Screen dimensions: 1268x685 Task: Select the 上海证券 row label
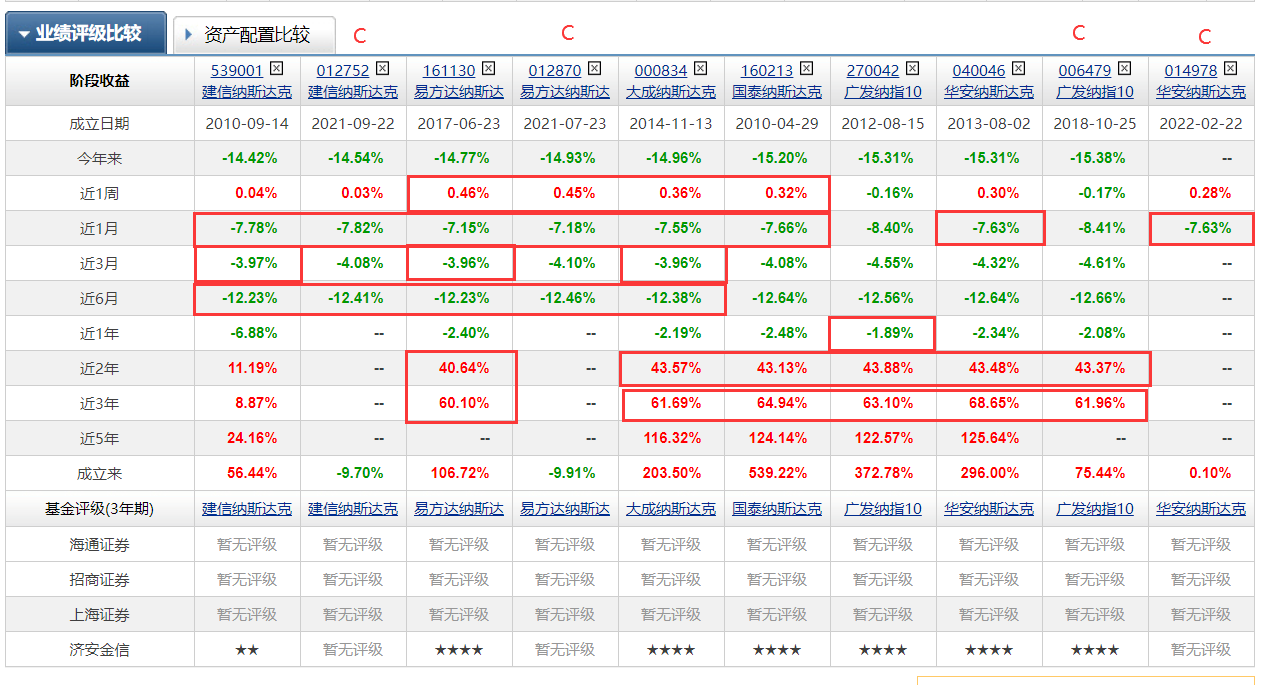pos(100,614)
